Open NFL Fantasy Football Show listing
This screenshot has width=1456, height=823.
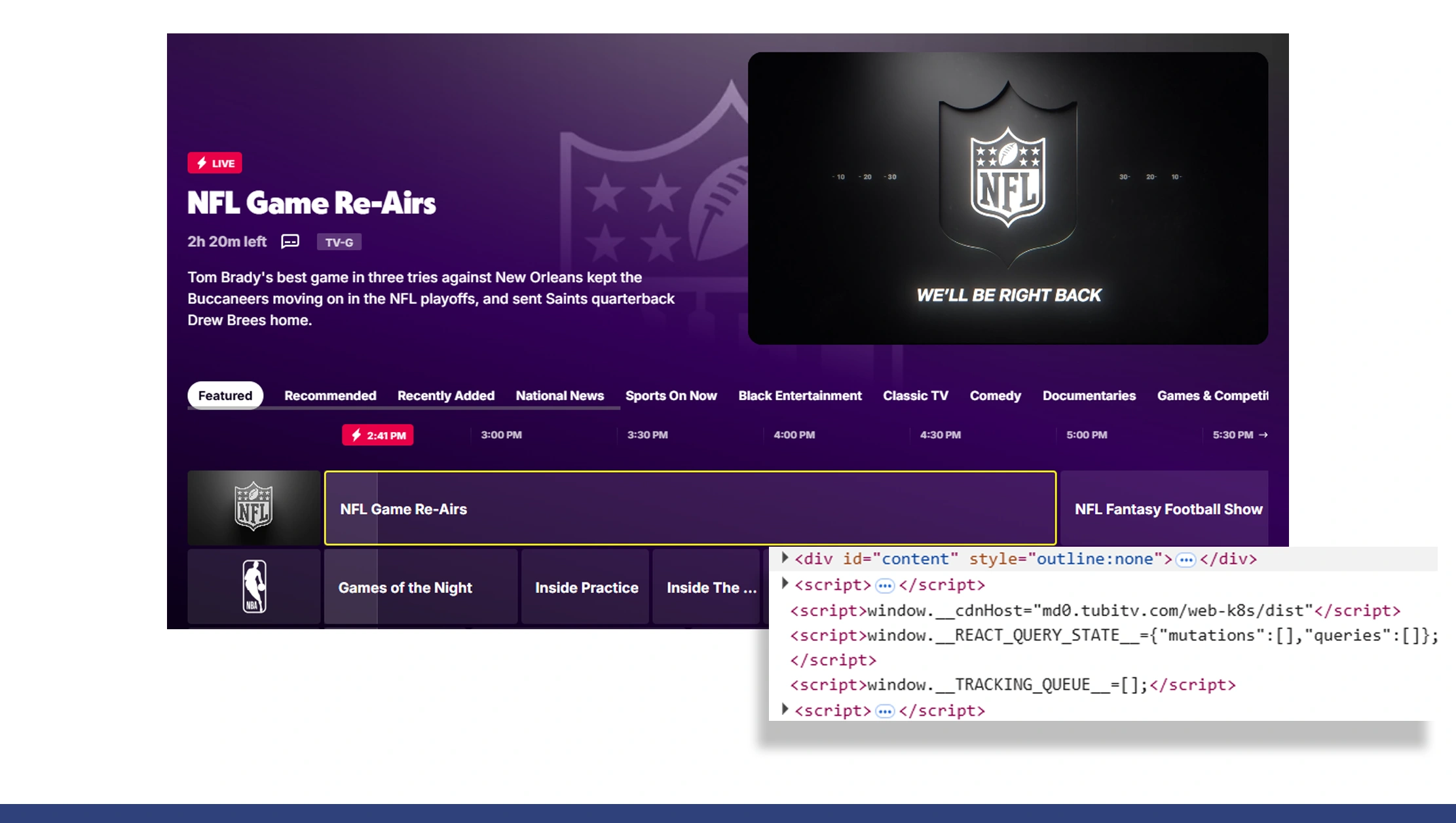click(x=1168, y=509)
